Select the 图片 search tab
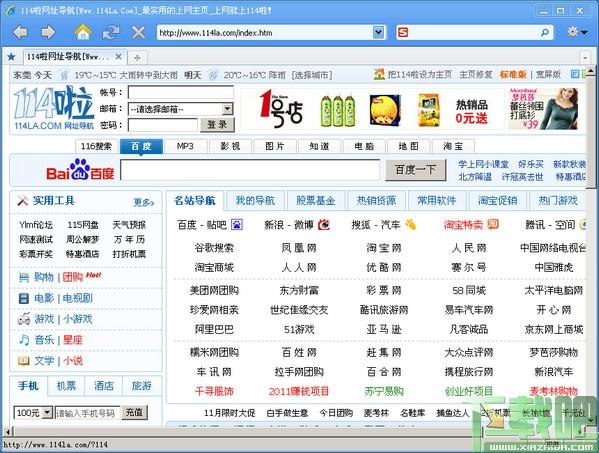Viewport: 599px width, 453px height. pos(275,146)
